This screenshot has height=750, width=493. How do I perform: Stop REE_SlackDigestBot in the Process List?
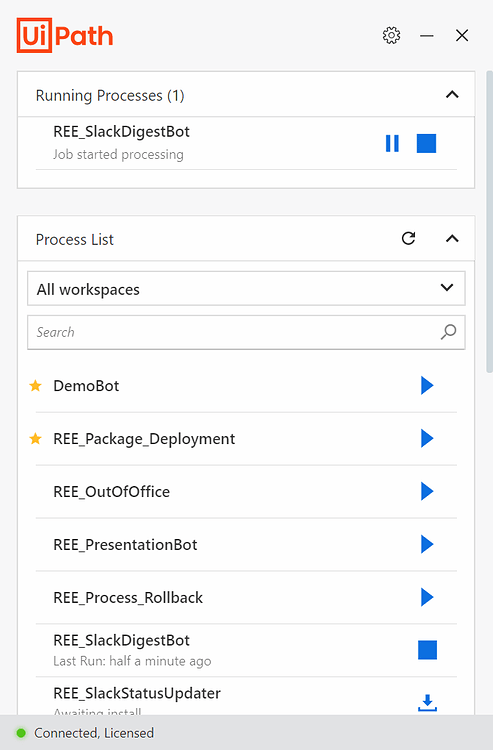[x=427, y=650]
